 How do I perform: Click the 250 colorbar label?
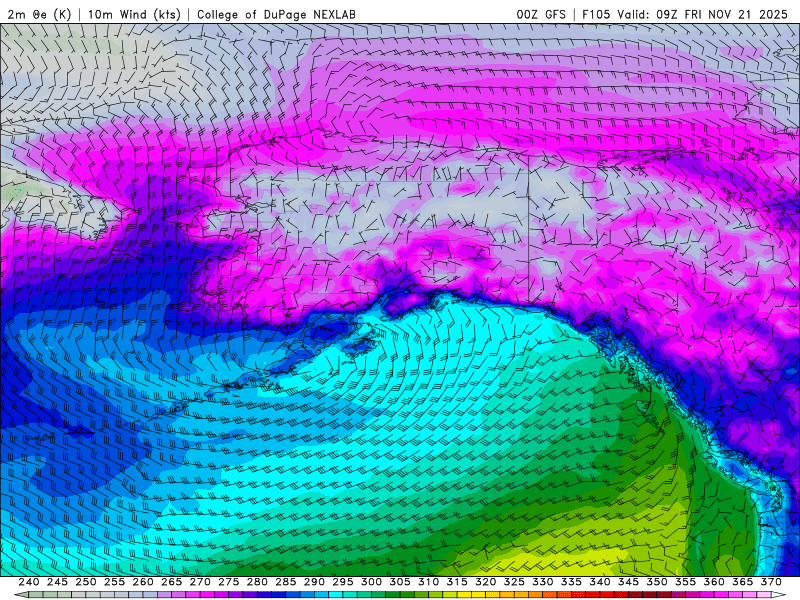[x=85, y=582]
